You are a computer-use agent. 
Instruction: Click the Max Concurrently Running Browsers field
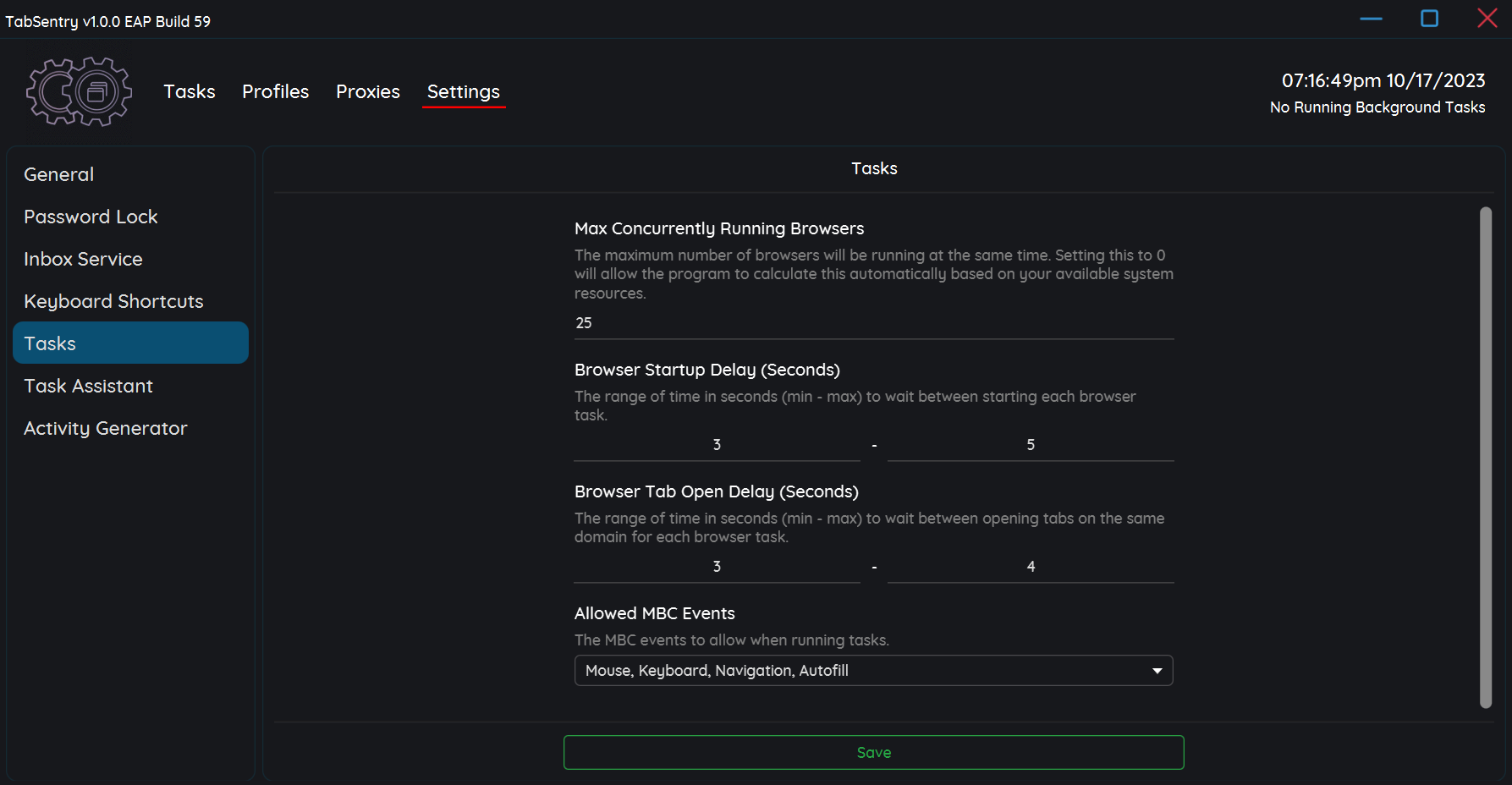point(873,323)
